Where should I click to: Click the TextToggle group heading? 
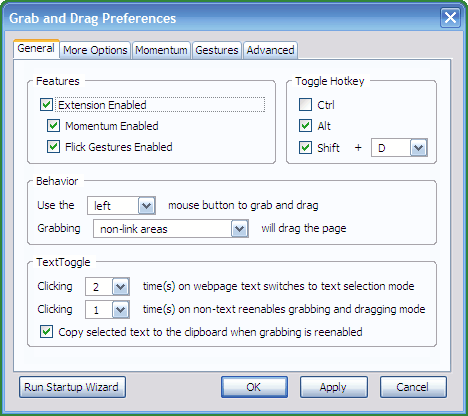(63, 262)
